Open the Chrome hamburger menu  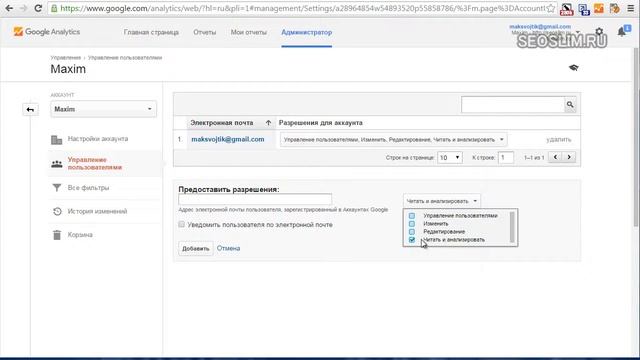pos(631,8)
